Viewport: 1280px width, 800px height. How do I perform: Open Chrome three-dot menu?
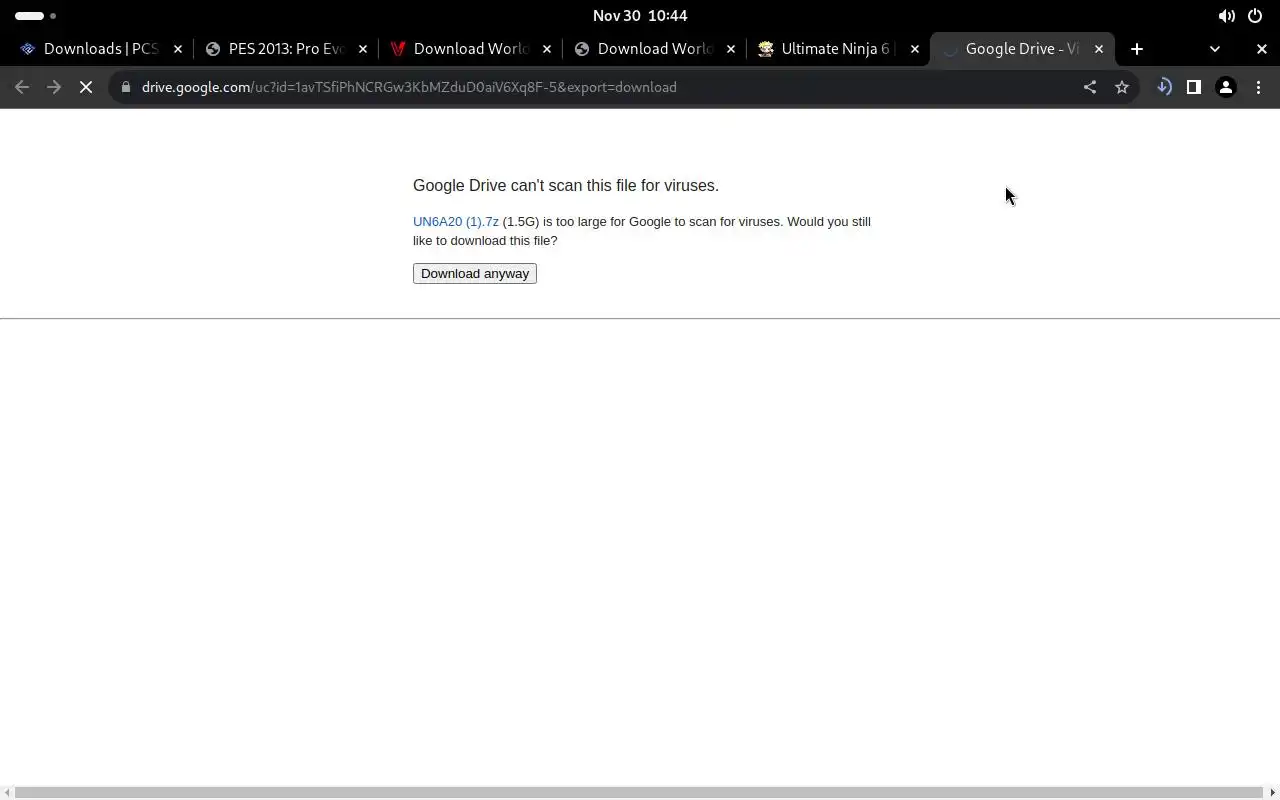coord(1258,87)
